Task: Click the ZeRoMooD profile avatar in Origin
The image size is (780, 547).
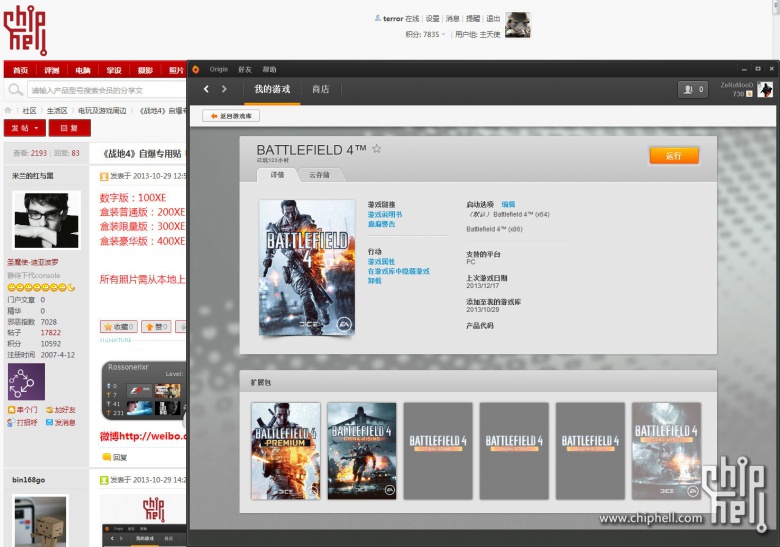Action: pos(765,90)
